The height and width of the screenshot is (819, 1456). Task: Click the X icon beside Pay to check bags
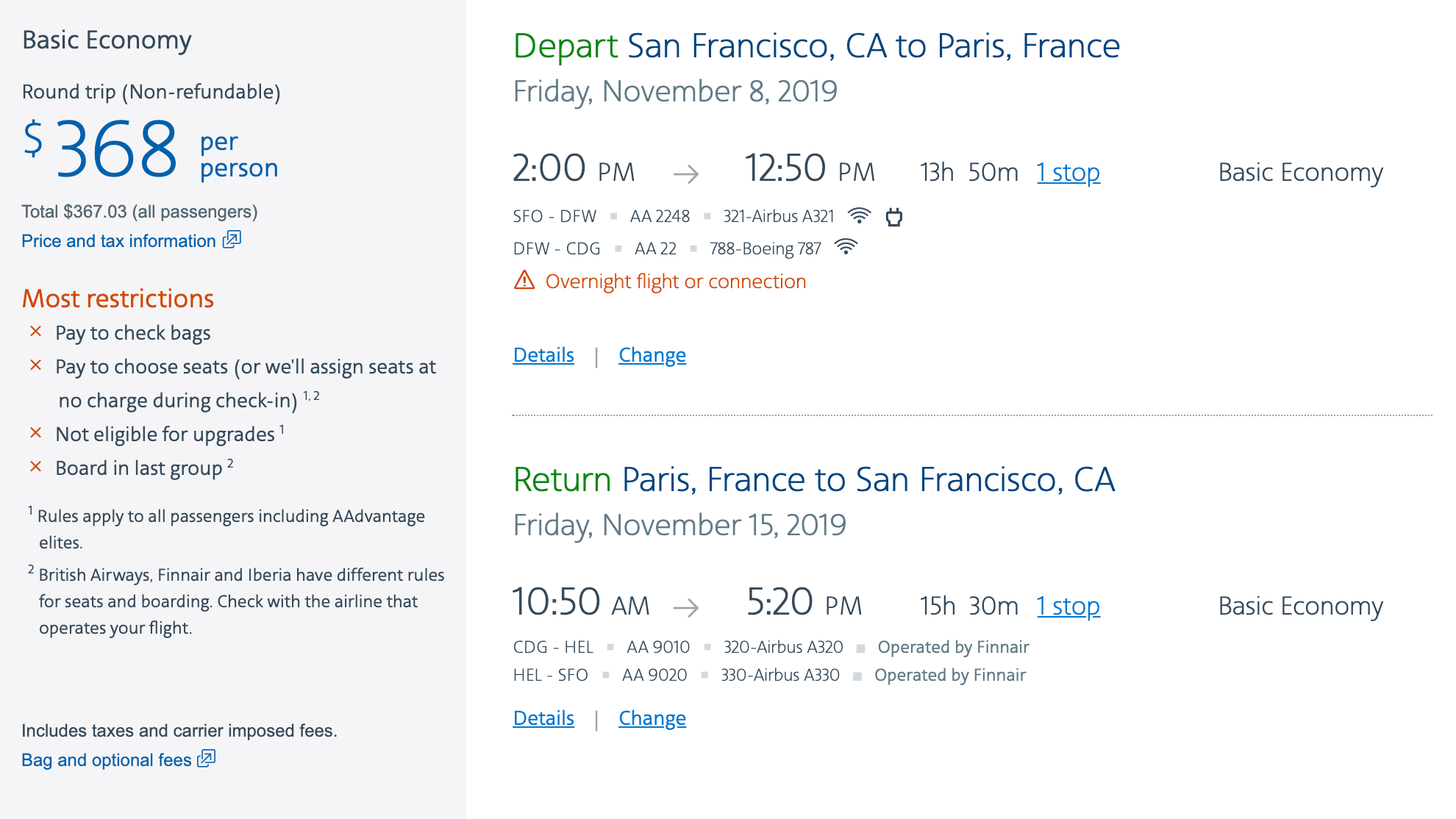(x=35, y=332)
